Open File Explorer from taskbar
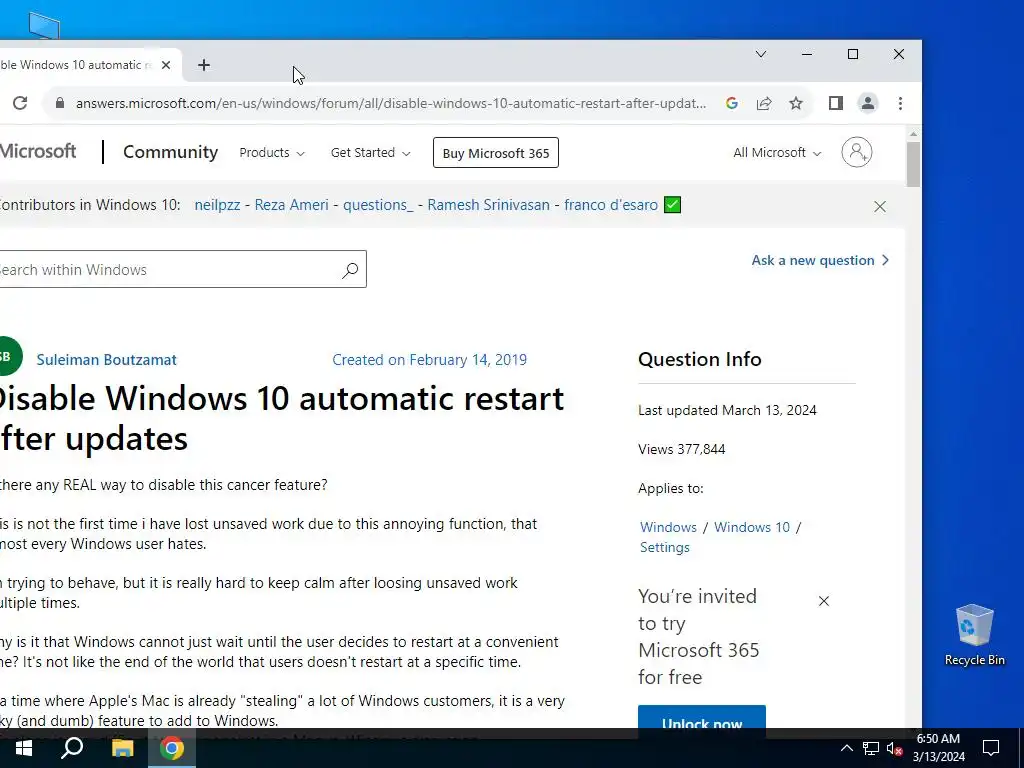The image size is (1024, 768). [x=122, y=748]
